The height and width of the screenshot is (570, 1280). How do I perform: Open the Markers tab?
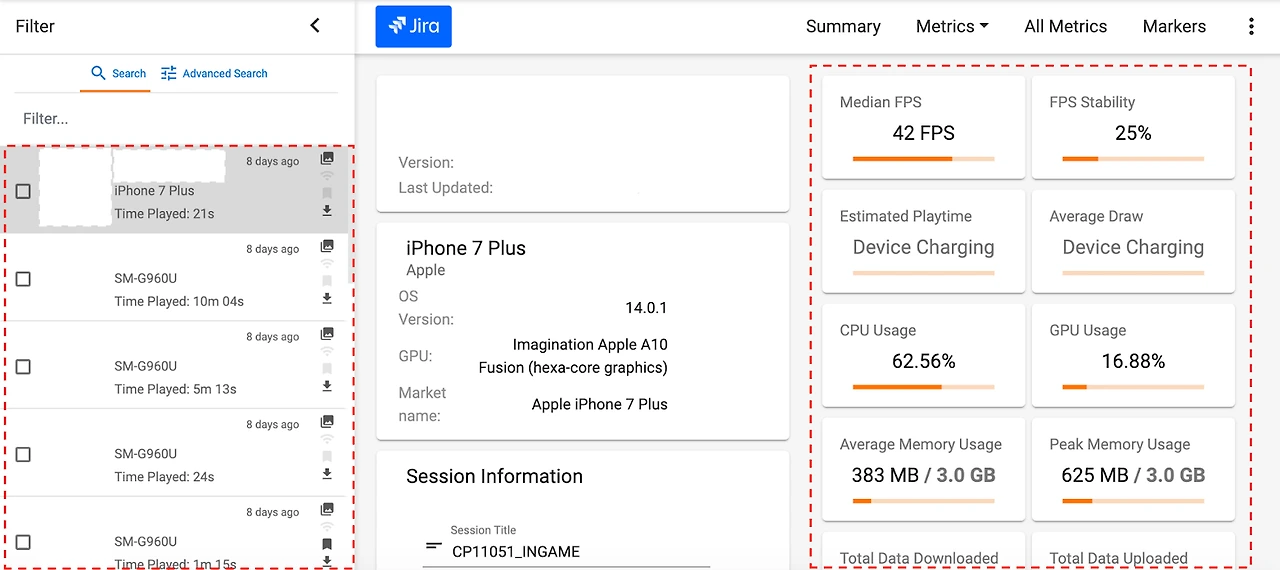[x=1174, y=27]
